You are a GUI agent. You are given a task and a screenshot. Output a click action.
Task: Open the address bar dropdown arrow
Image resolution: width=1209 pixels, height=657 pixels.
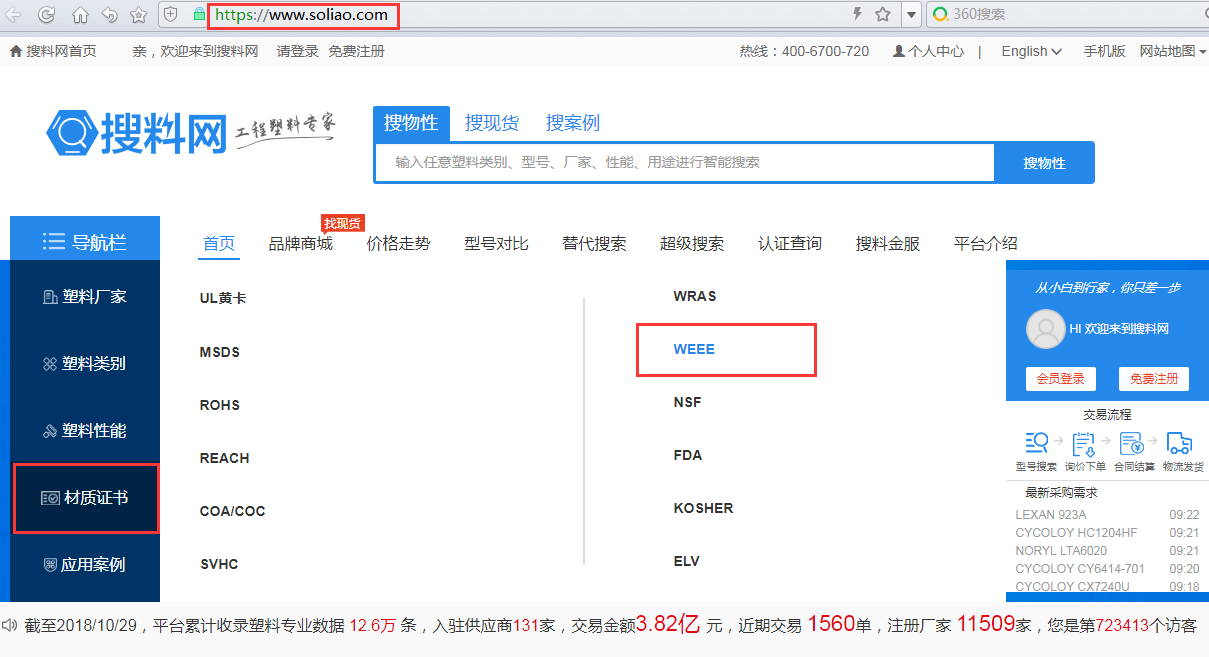[x=910, y=15]
